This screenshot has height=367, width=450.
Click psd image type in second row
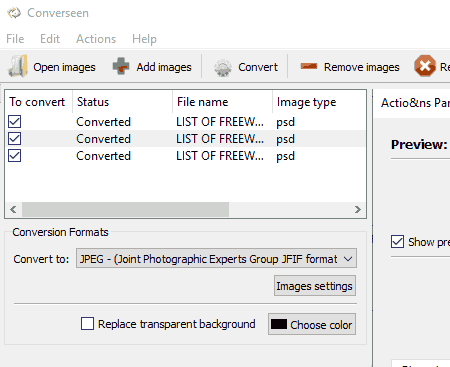click(286, 139)
